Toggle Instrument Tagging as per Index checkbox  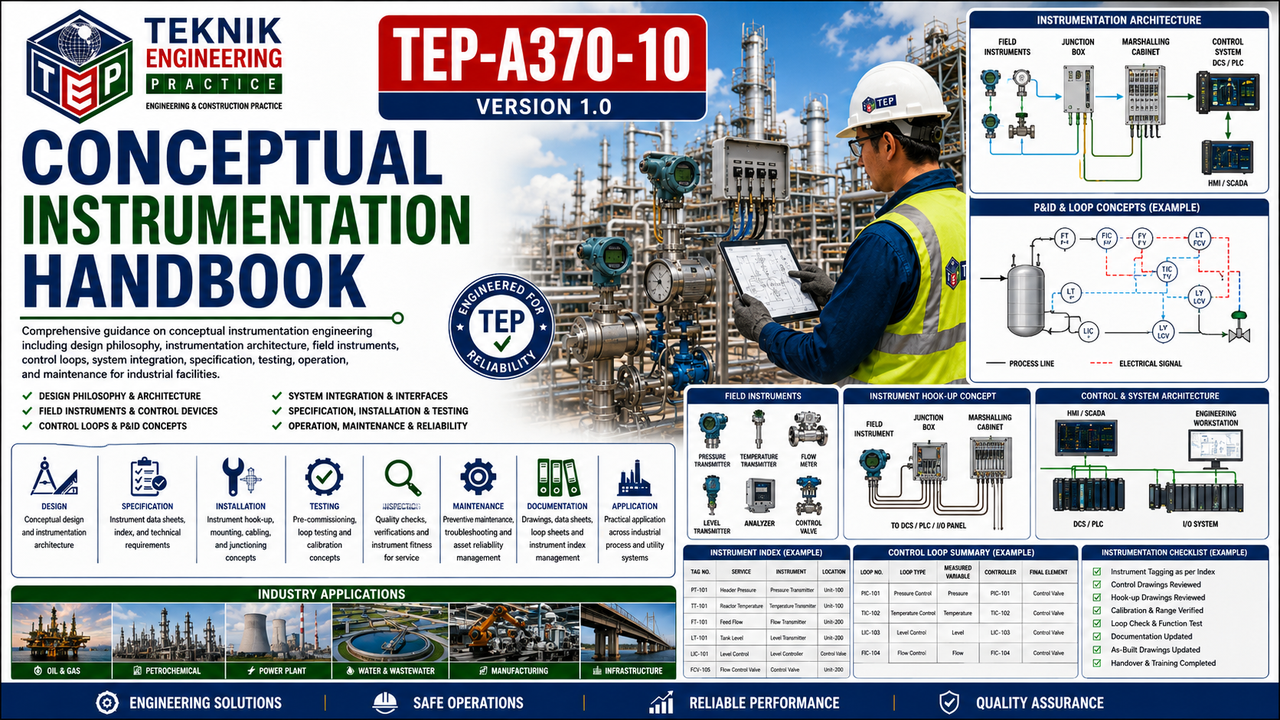[1095, 571]
